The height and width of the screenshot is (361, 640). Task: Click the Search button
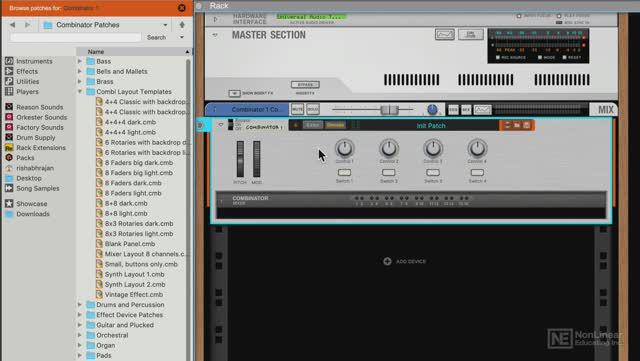(x=156, y=37)
